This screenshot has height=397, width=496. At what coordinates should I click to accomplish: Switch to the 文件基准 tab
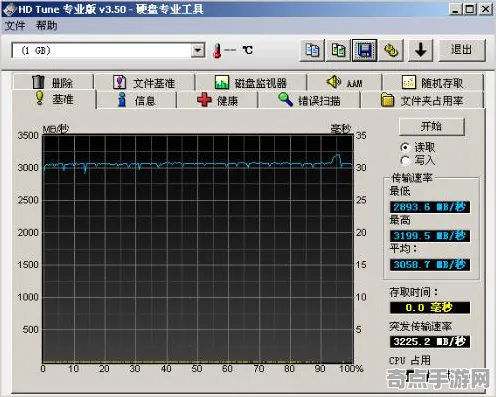[x=145, y=82]
